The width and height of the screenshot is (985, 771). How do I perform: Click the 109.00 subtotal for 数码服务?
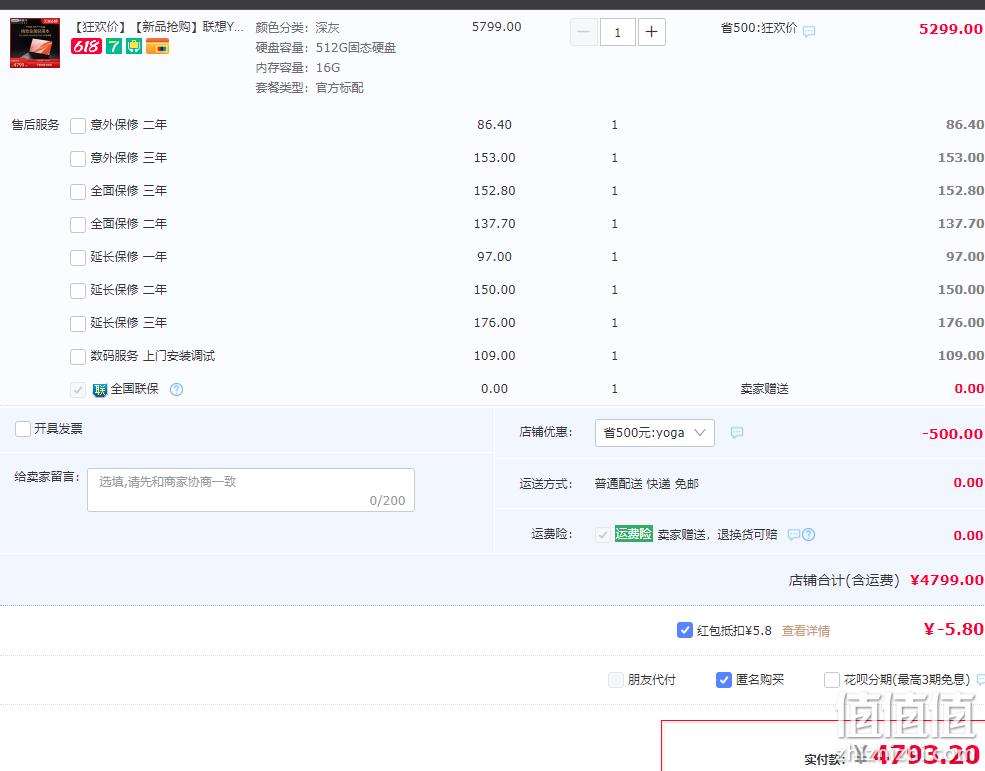coord(961,356)
